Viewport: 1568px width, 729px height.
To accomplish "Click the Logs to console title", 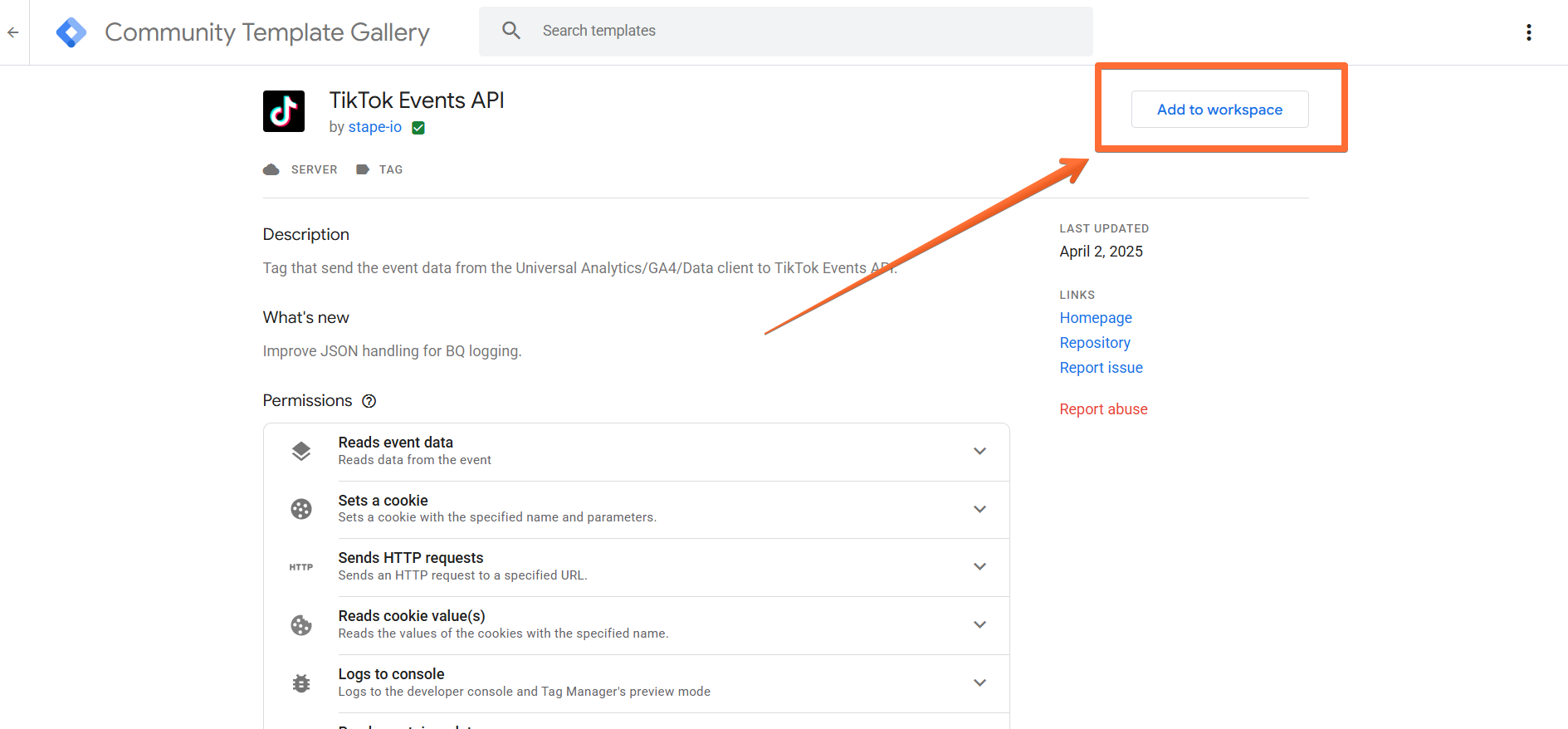I will click(391, 674).
